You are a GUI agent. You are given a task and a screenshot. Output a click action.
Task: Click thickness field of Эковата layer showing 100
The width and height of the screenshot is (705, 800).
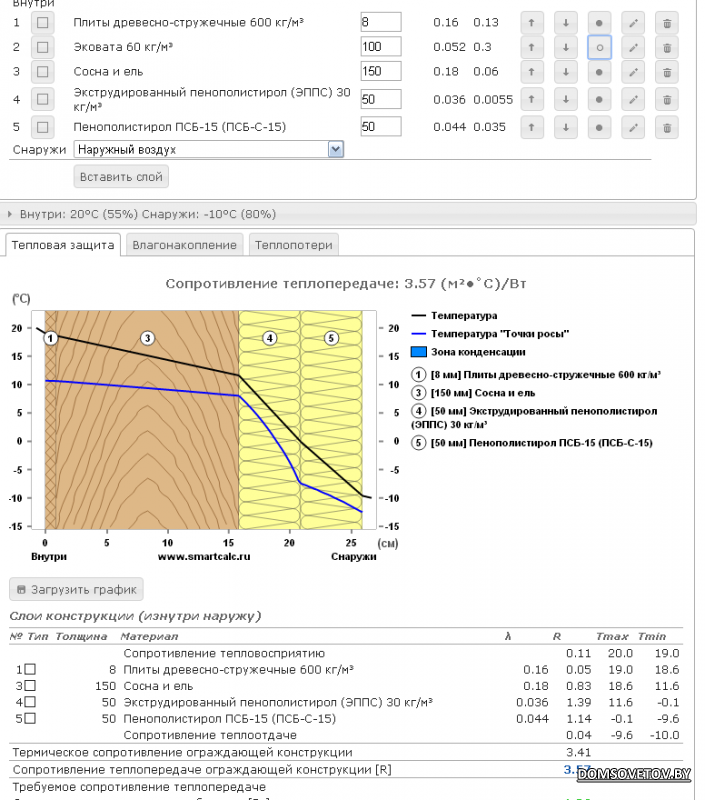click(381, 46)
